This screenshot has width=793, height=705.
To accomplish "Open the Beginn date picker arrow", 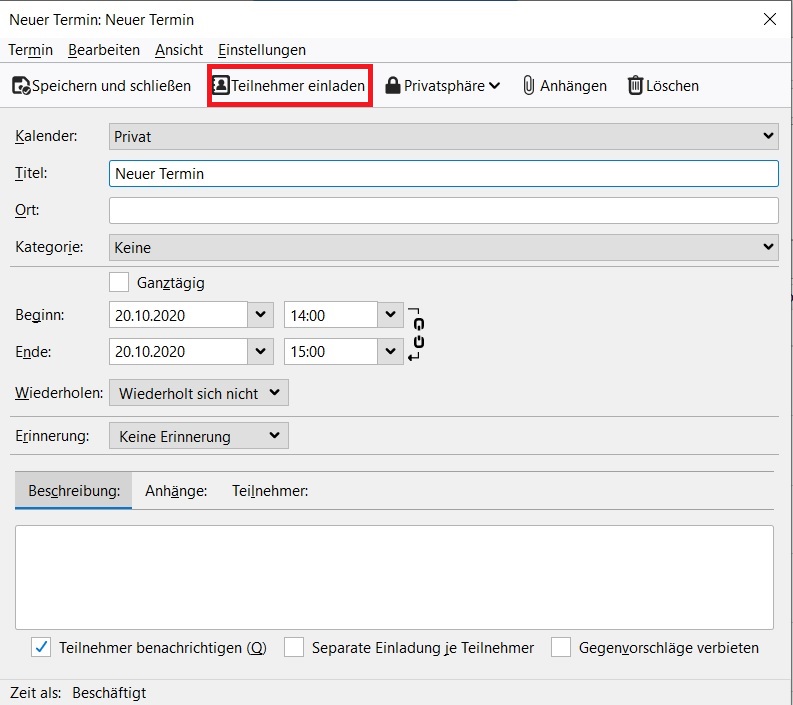I will [260, 315].
